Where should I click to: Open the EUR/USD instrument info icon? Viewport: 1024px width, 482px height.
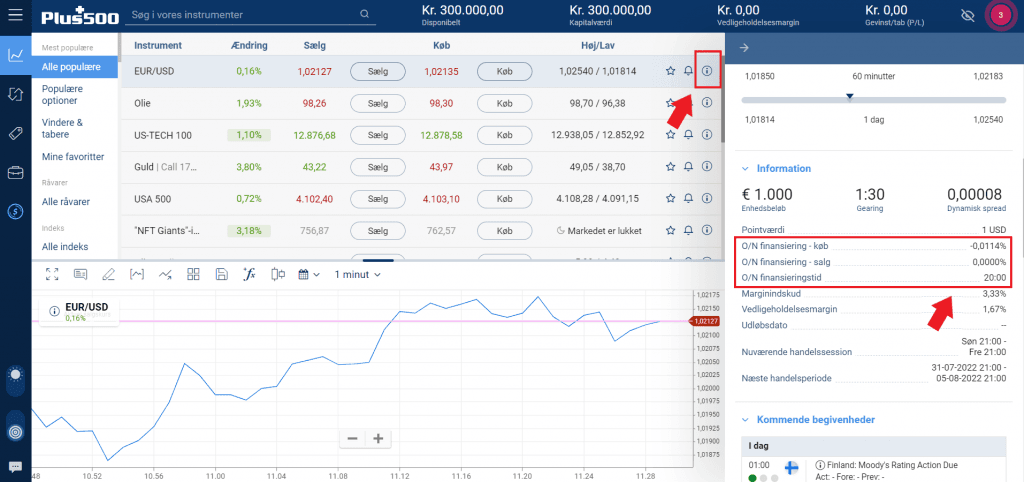coord(707,71)
